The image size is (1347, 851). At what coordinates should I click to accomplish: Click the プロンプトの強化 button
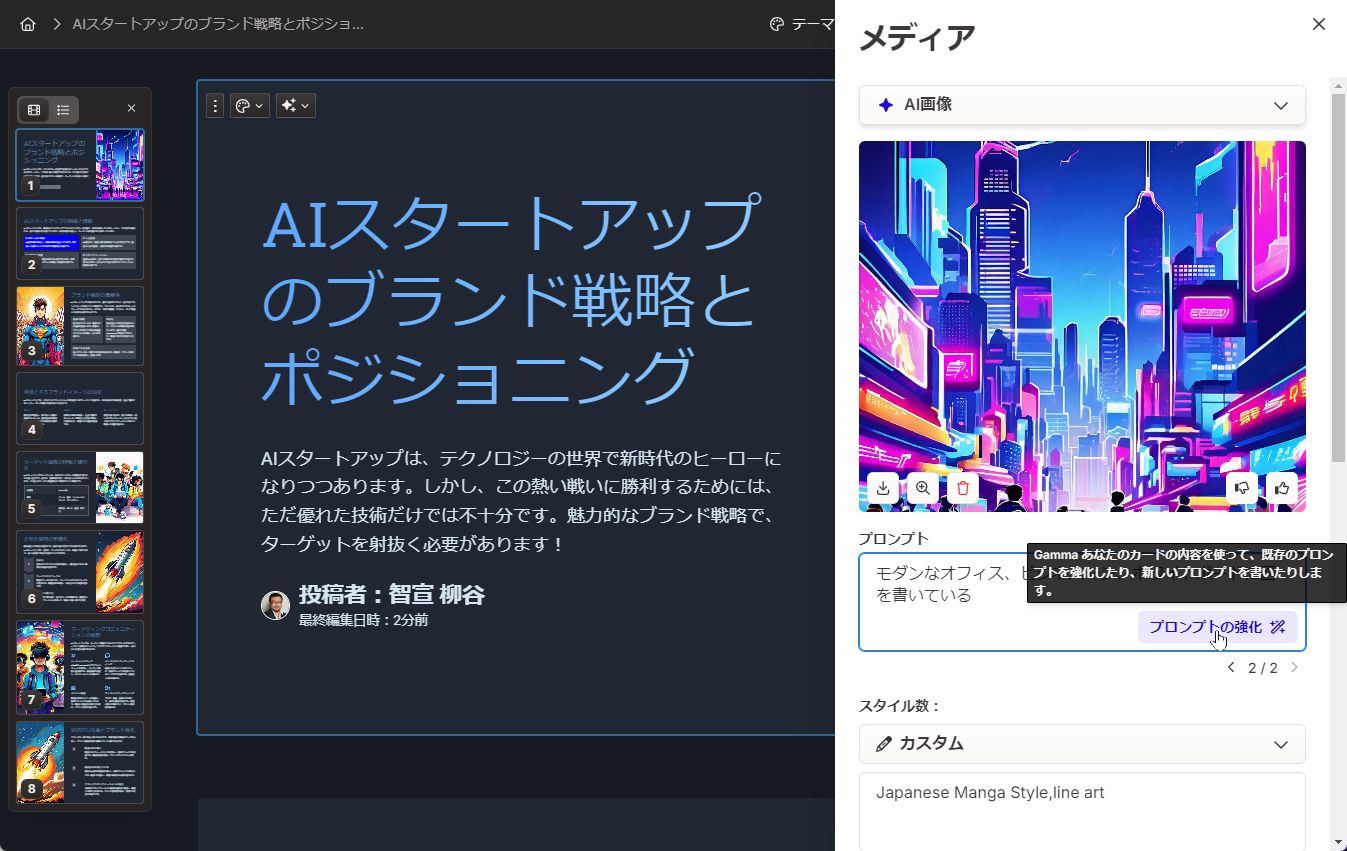coord(1210,627)
